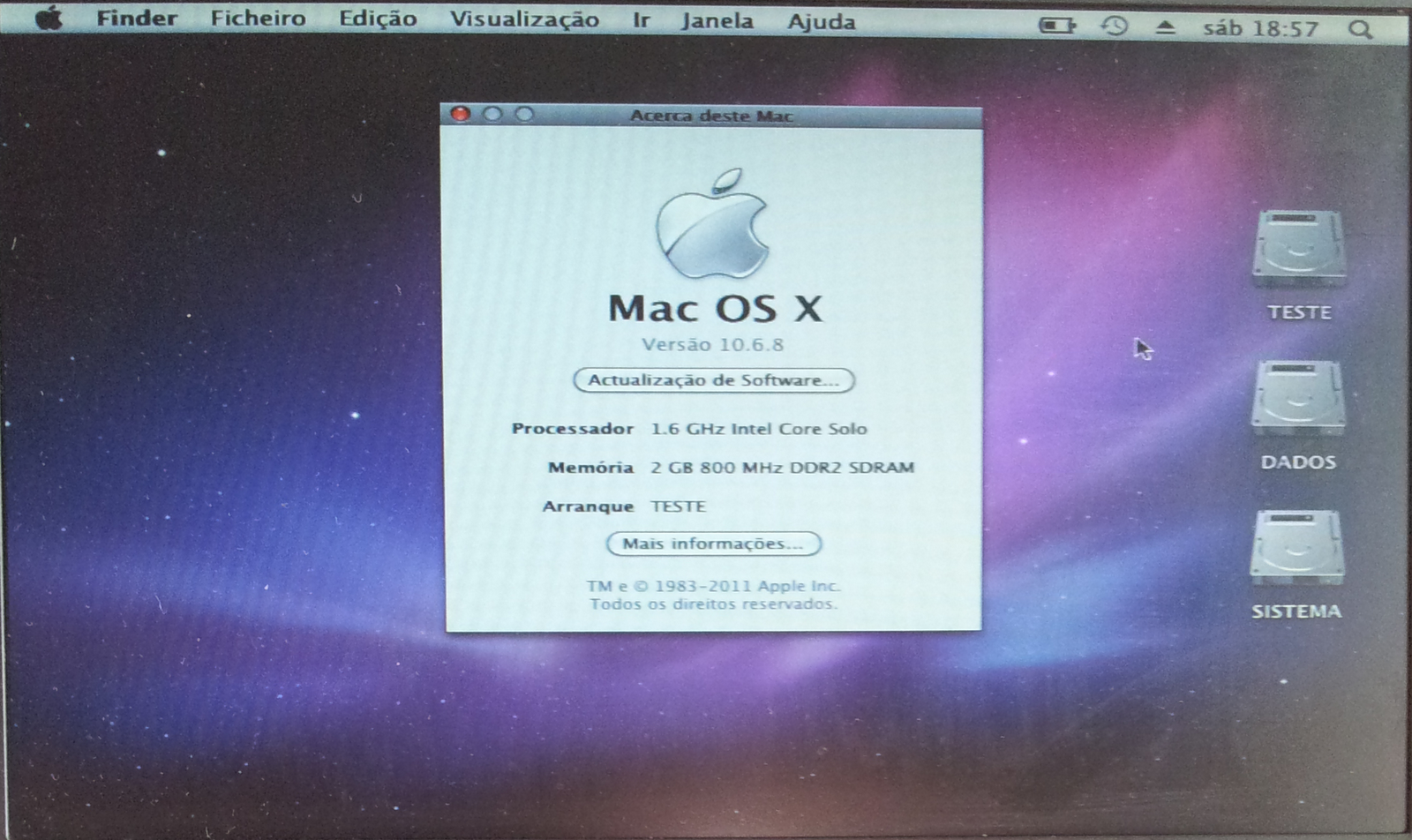Click the Todos os direitos reservados text
Screen dimensions: 1412x840
(714, 604)
